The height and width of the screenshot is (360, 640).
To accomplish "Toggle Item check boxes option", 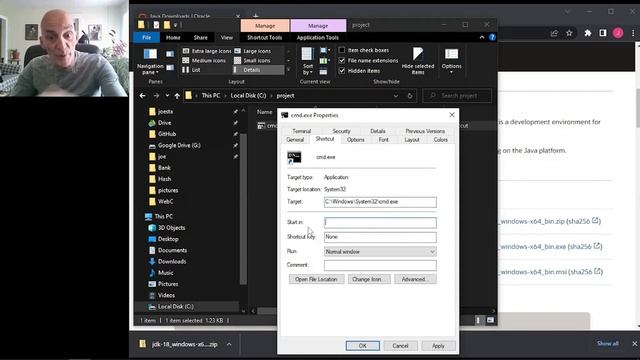I will click(x=342, y=50).
